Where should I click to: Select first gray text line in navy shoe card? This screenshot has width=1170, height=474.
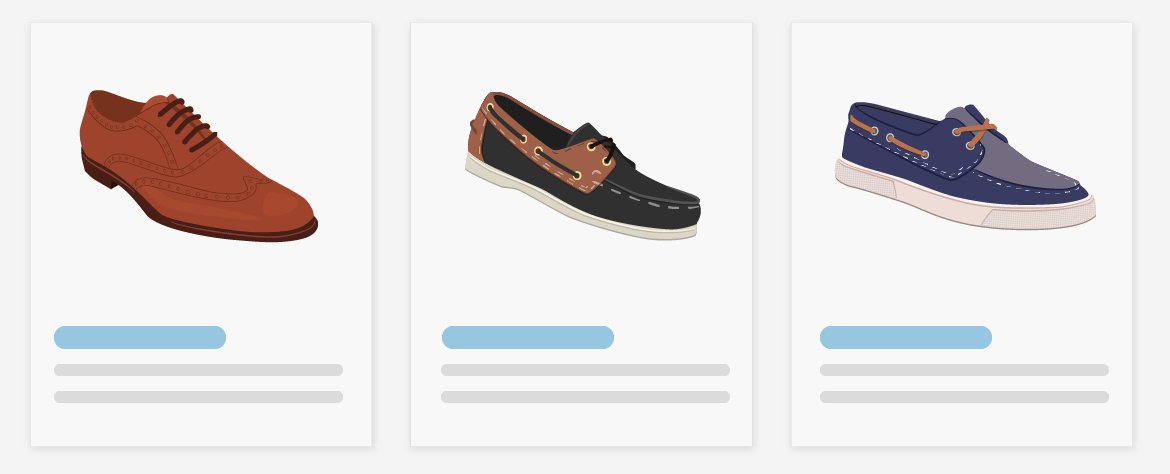point(964,370)
